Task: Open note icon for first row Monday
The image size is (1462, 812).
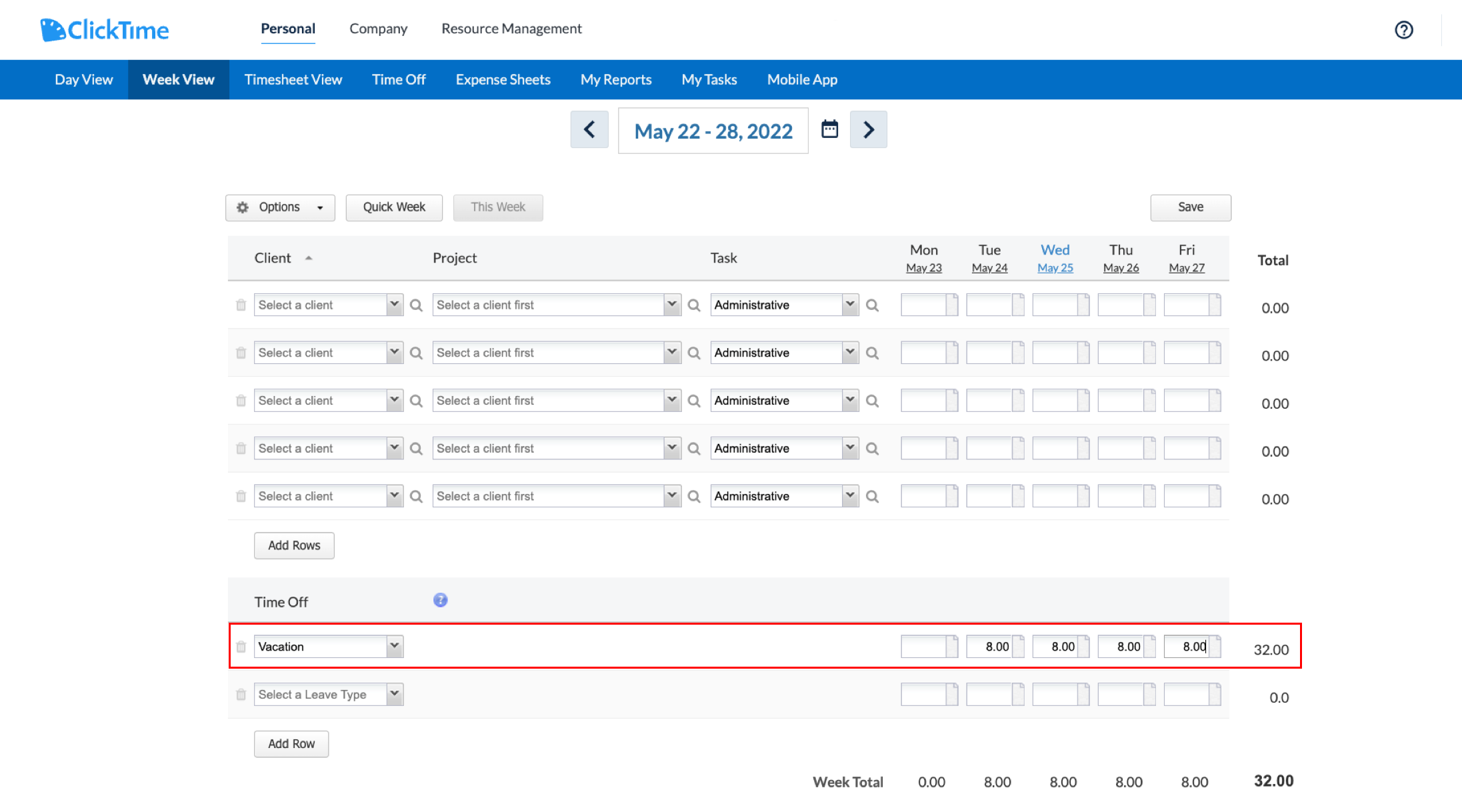Action: tap(952, 305)
